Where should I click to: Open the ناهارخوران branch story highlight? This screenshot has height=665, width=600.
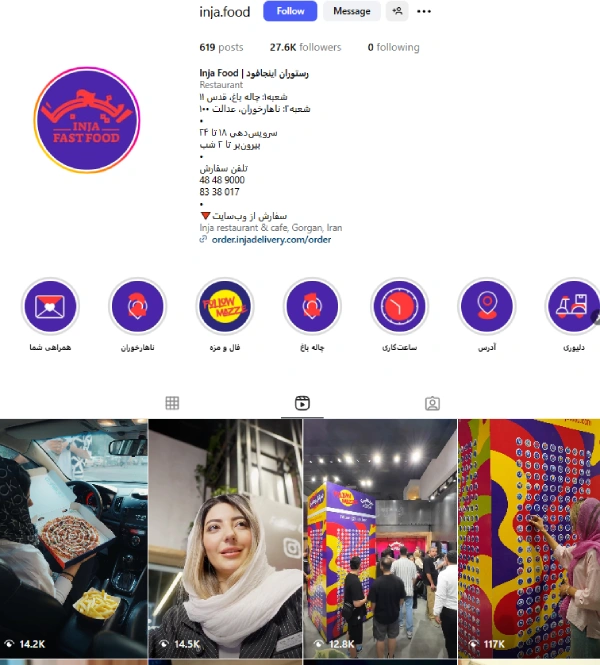[137, 306]
